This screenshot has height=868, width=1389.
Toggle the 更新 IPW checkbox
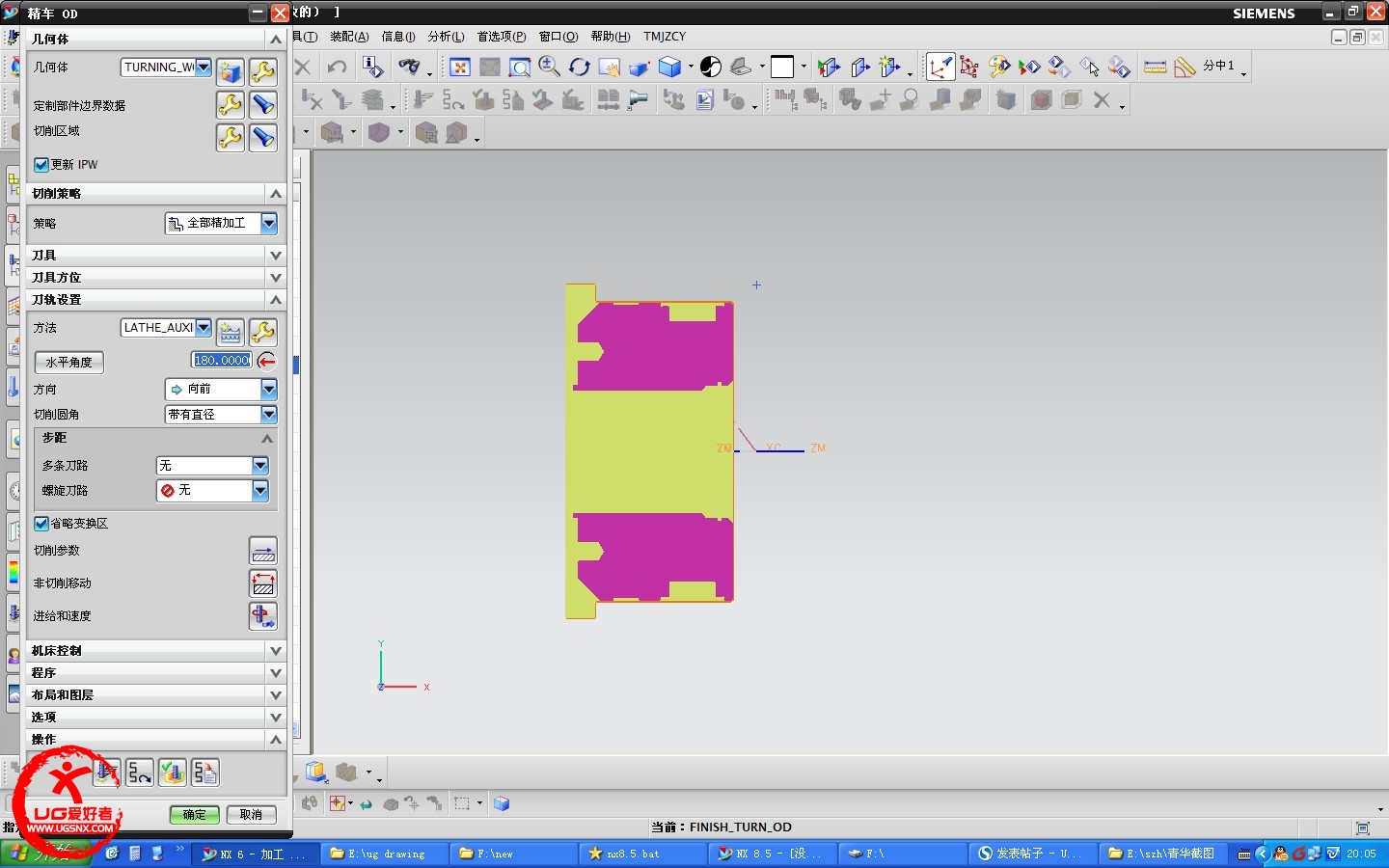41,165
